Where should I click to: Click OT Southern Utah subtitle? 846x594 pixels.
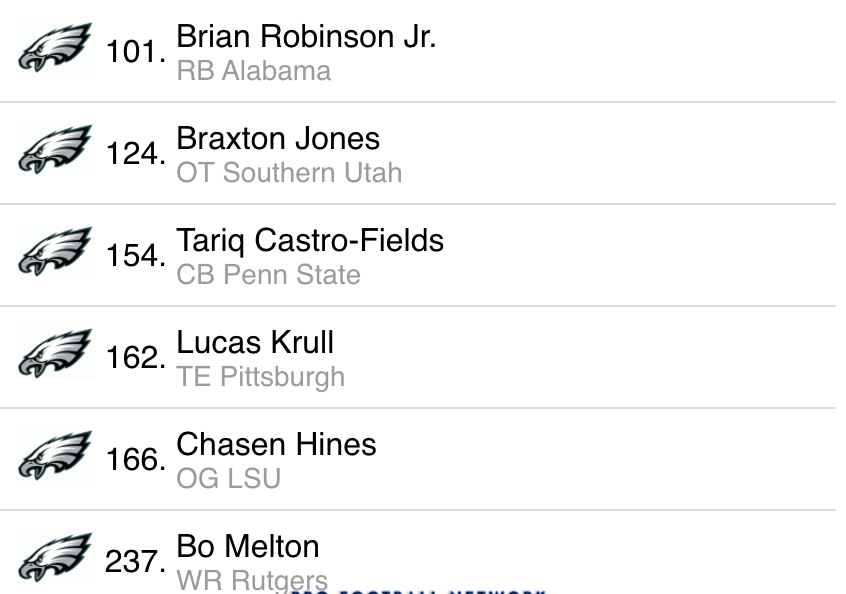289,173
